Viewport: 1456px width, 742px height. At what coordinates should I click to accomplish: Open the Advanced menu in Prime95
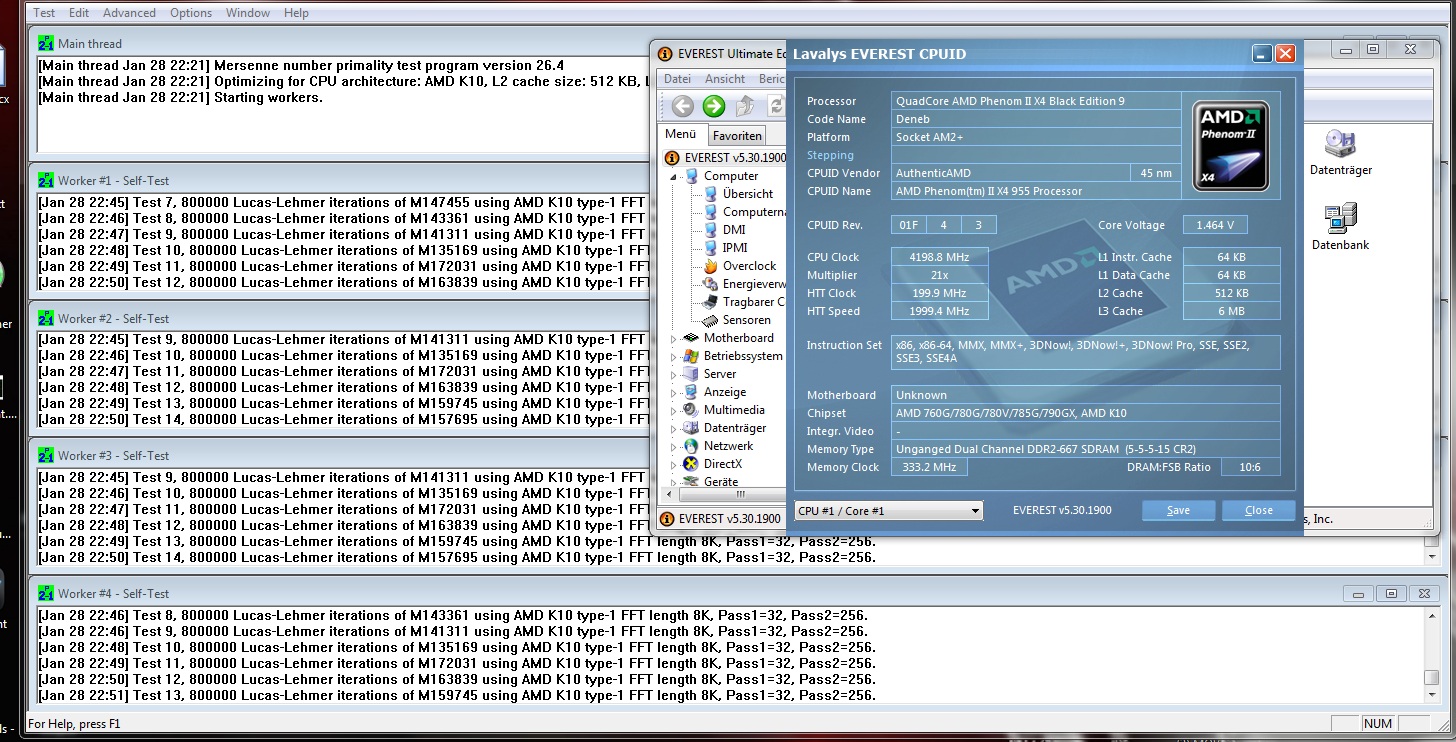[x=129, y=13]
